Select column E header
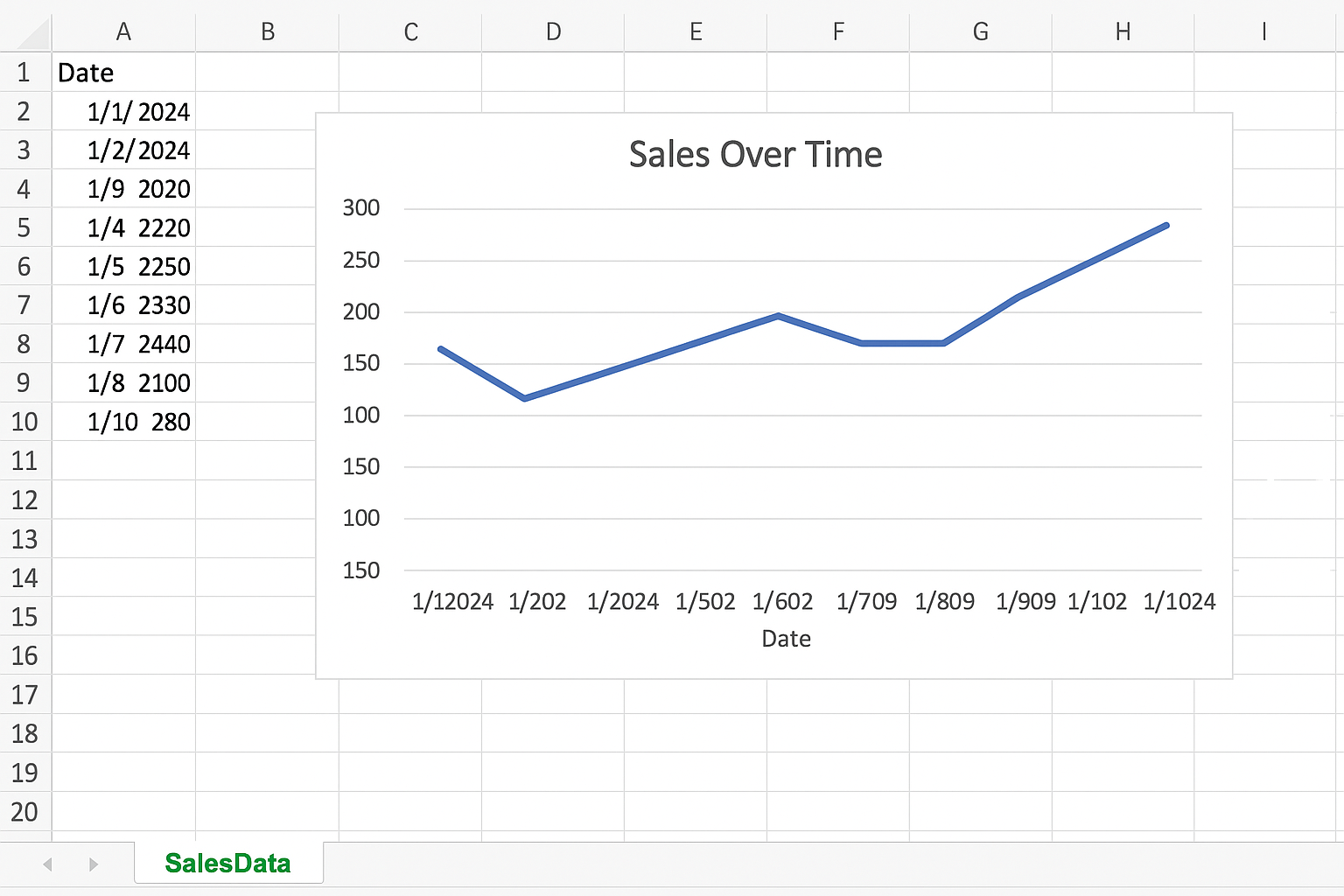The width and height of the screenshot is (1344, 896). [696, 32]
